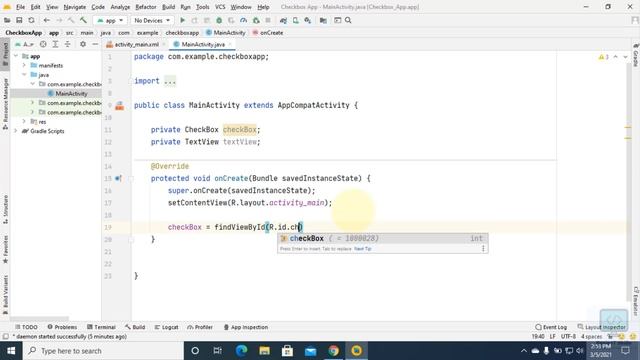Open AVD Manager device icon
Image resolution: width=640 pixels, height=360 pixels.
(x=296, y=20)
